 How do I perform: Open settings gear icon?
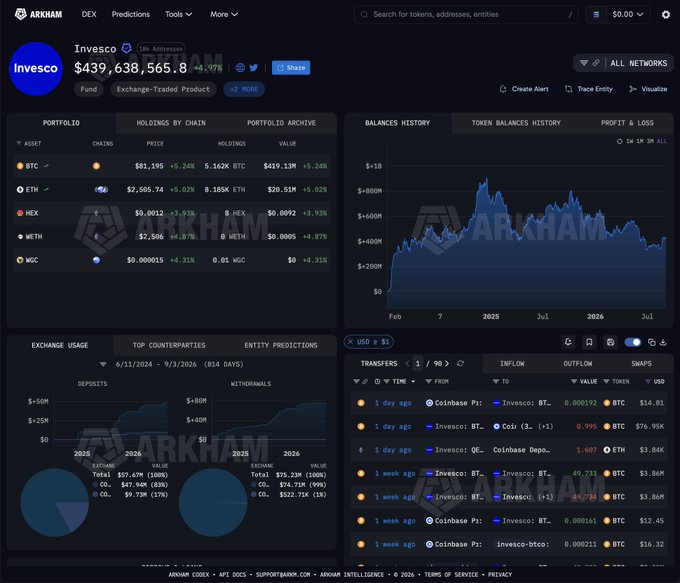(x=666, y=15)
